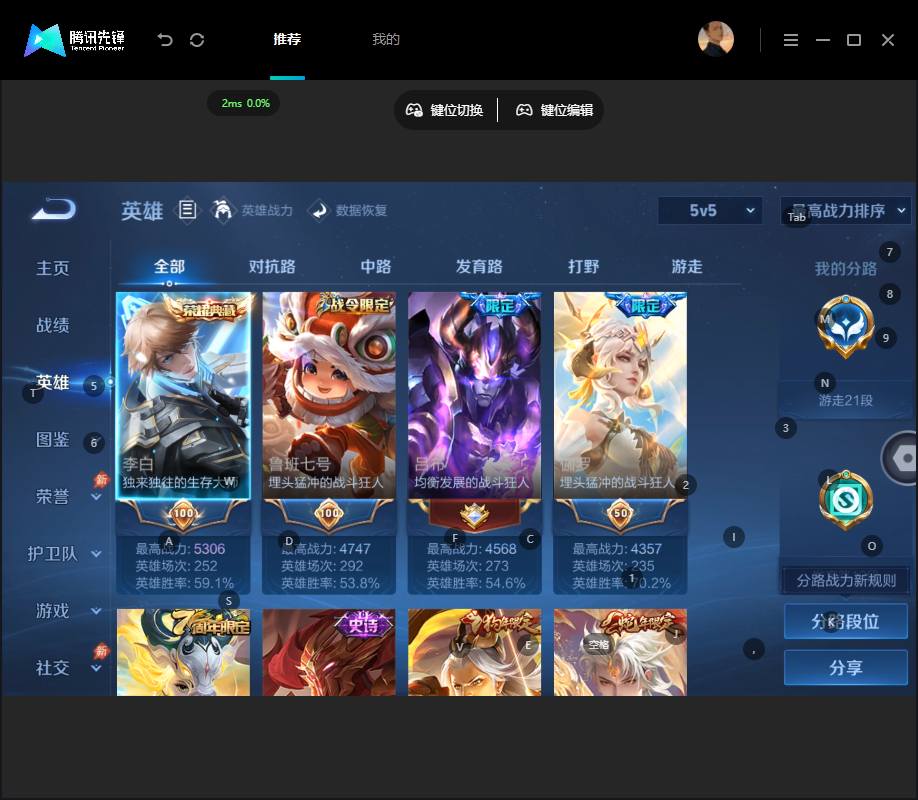Click the in-game back arrow

54,210
